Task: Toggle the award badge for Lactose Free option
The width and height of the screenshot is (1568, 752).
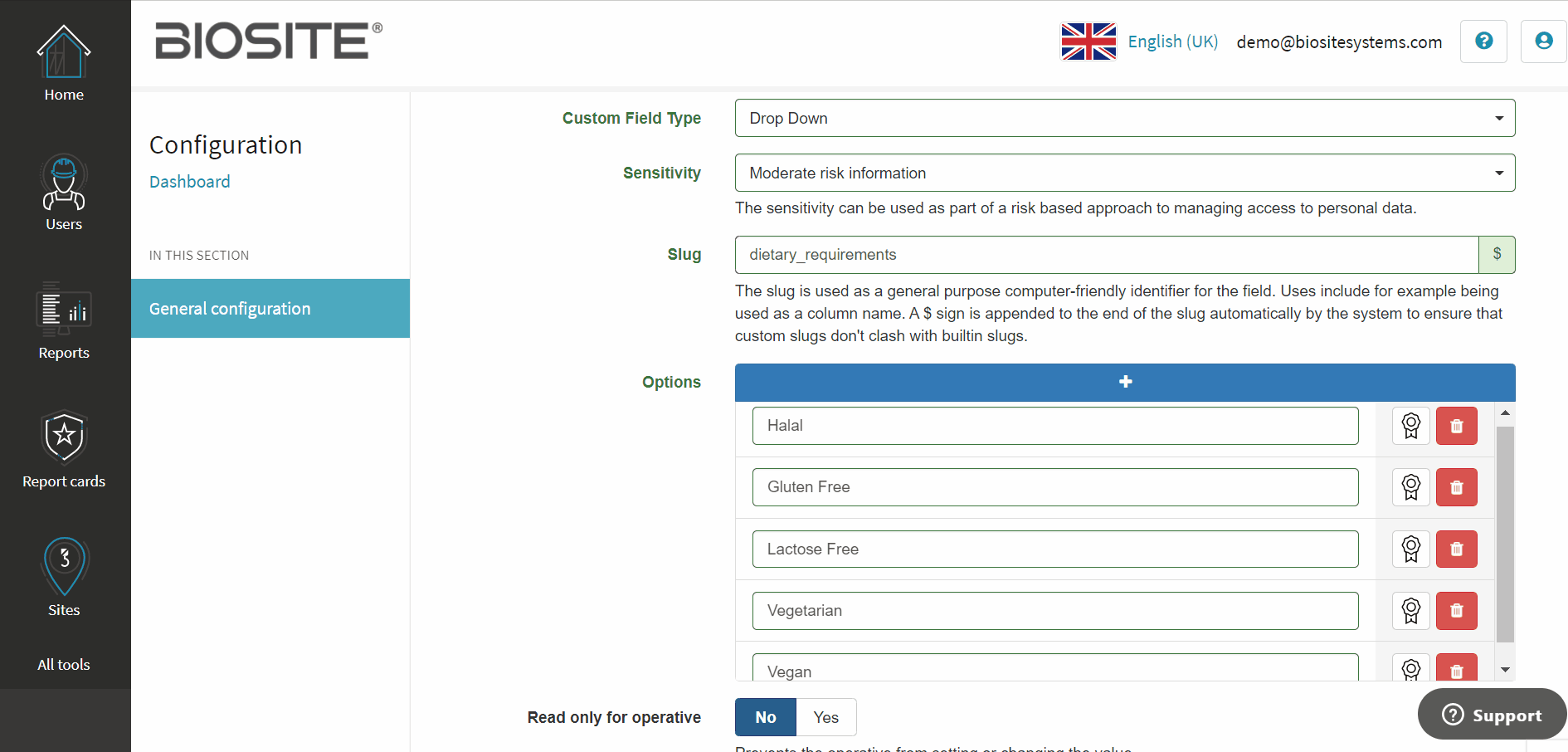Action: (1410, 549)
